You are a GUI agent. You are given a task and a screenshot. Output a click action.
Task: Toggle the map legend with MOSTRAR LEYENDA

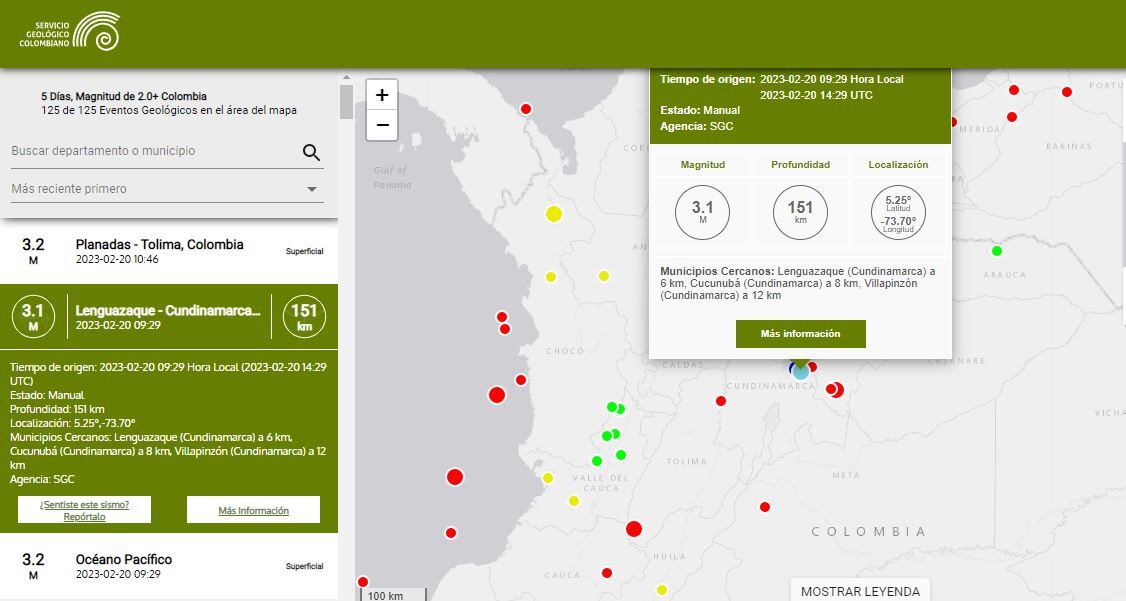(859, 591)
